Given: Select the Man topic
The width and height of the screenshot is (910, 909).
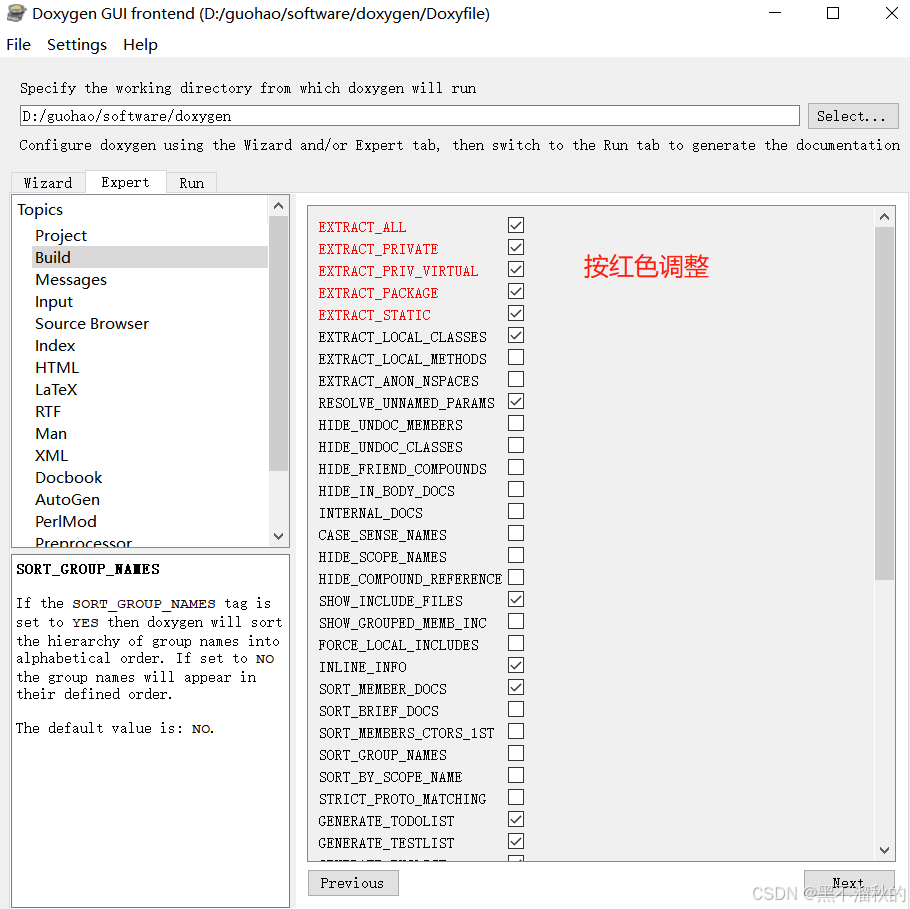Looking at the screenshot, I should point(50,434).
